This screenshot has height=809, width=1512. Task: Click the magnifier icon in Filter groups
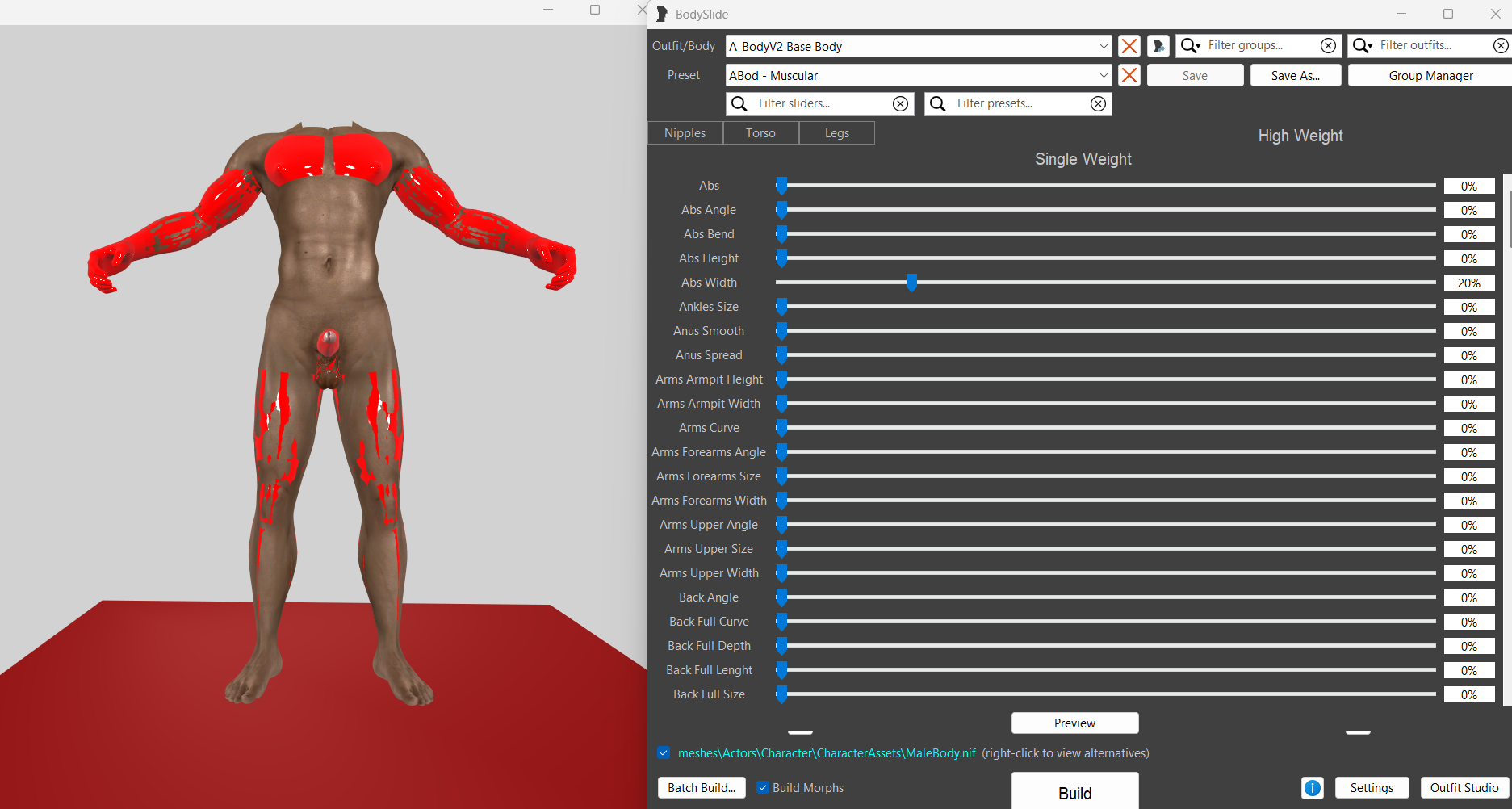(x=1191, y=45)
